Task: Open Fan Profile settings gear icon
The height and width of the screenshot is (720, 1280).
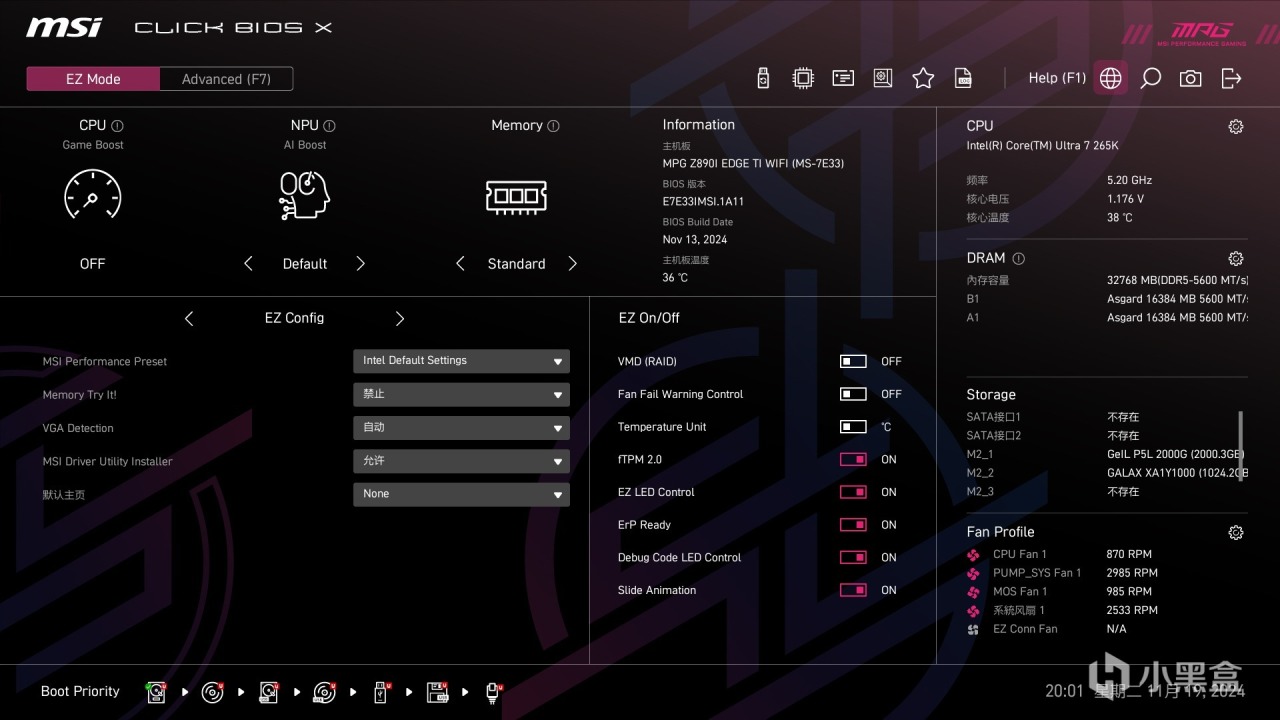Action: pos(1236,533)
